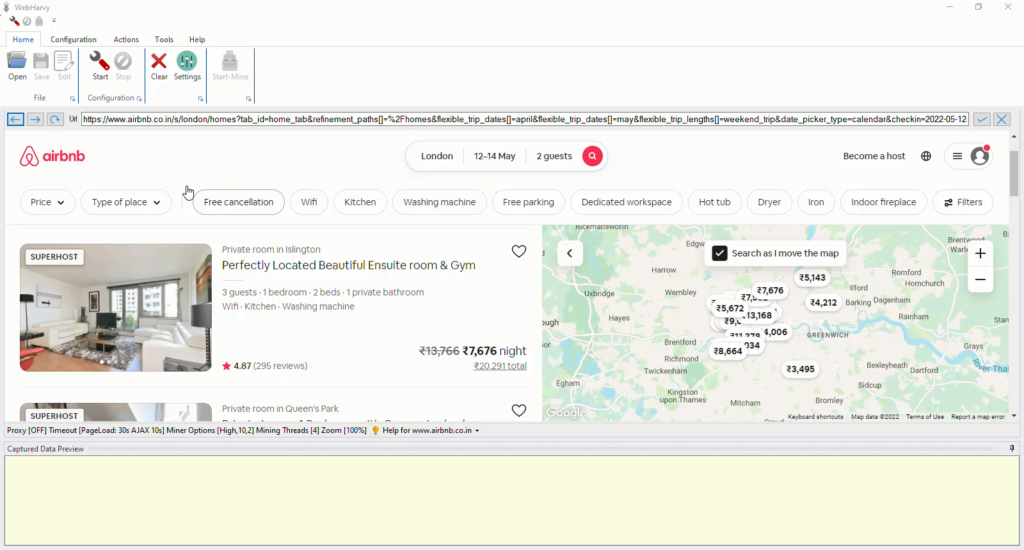The width and height of the screenshot is (1024, 550).
Task: Click the Become a host link
Action: pyautogui.click(x=873, y=156)
